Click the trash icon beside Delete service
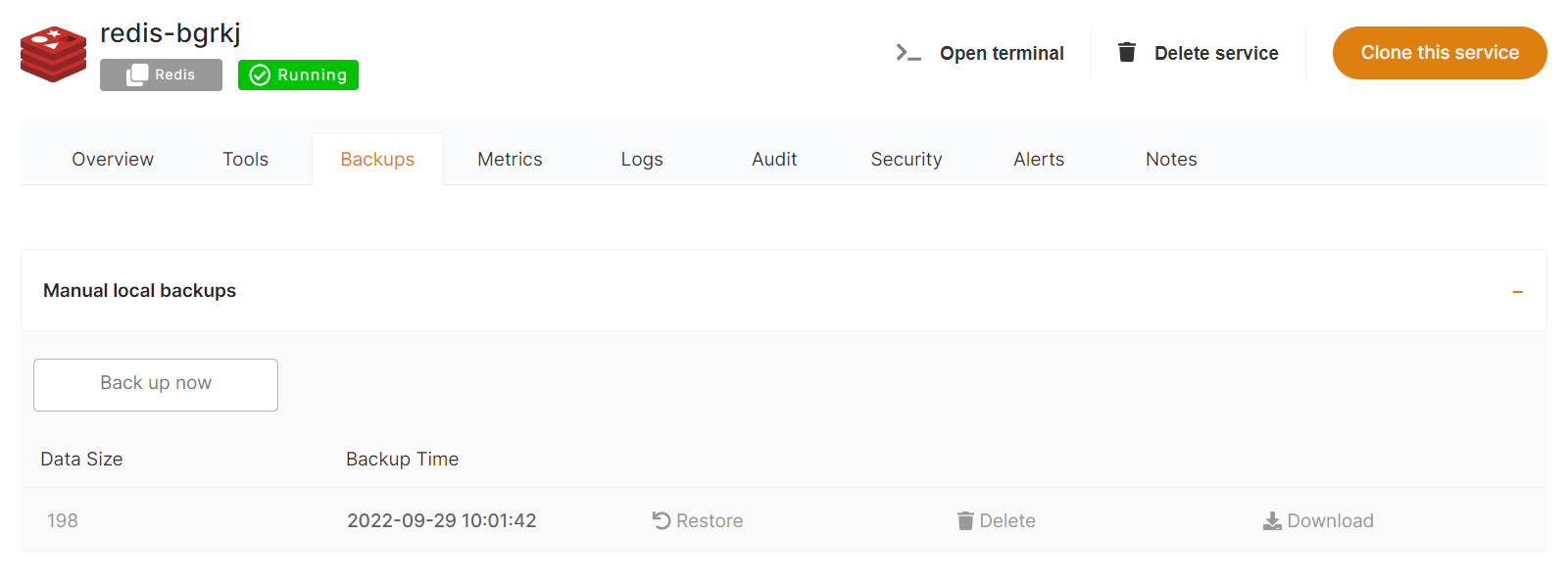The height and width of the screenshot is (585, 1568). pos(1127,53)
